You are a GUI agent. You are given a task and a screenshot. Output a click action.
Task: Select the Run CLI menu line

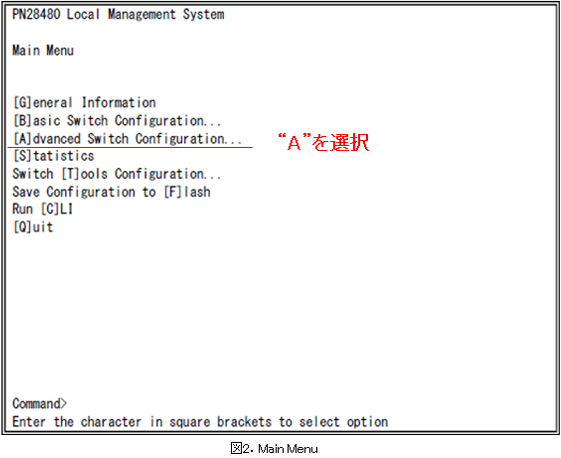click(43, 209)
